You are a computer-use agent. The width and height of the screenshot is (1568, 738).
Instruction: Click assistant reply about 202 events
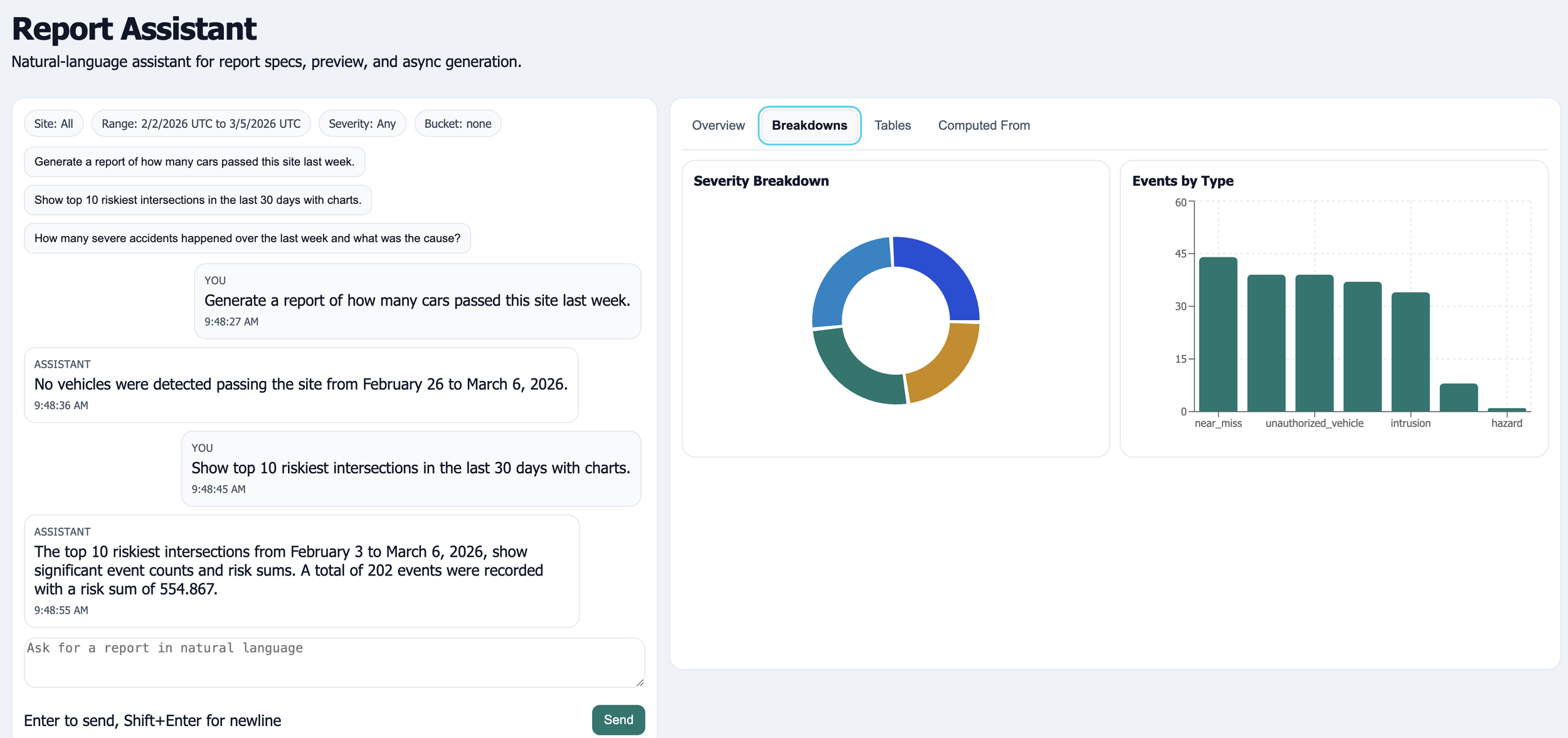click(x=301, y=570)
